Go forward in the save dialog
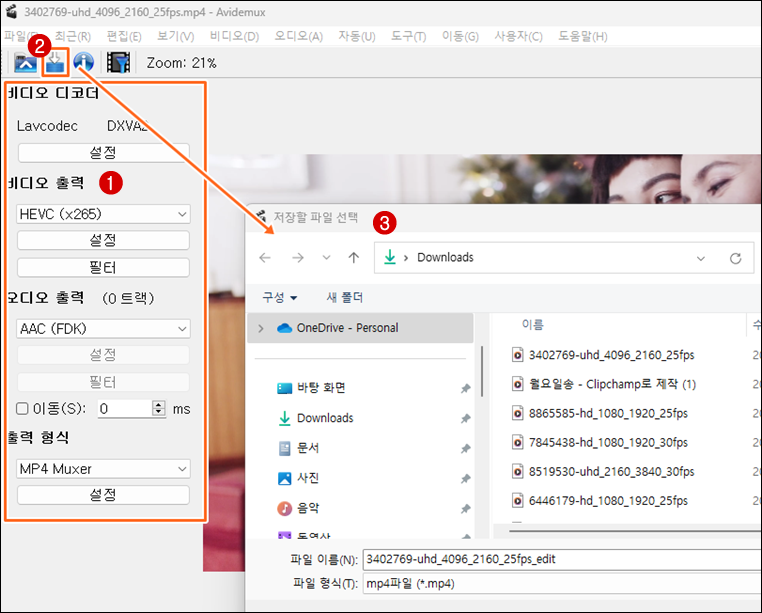The image size is (762, 613). coord(298,258)
